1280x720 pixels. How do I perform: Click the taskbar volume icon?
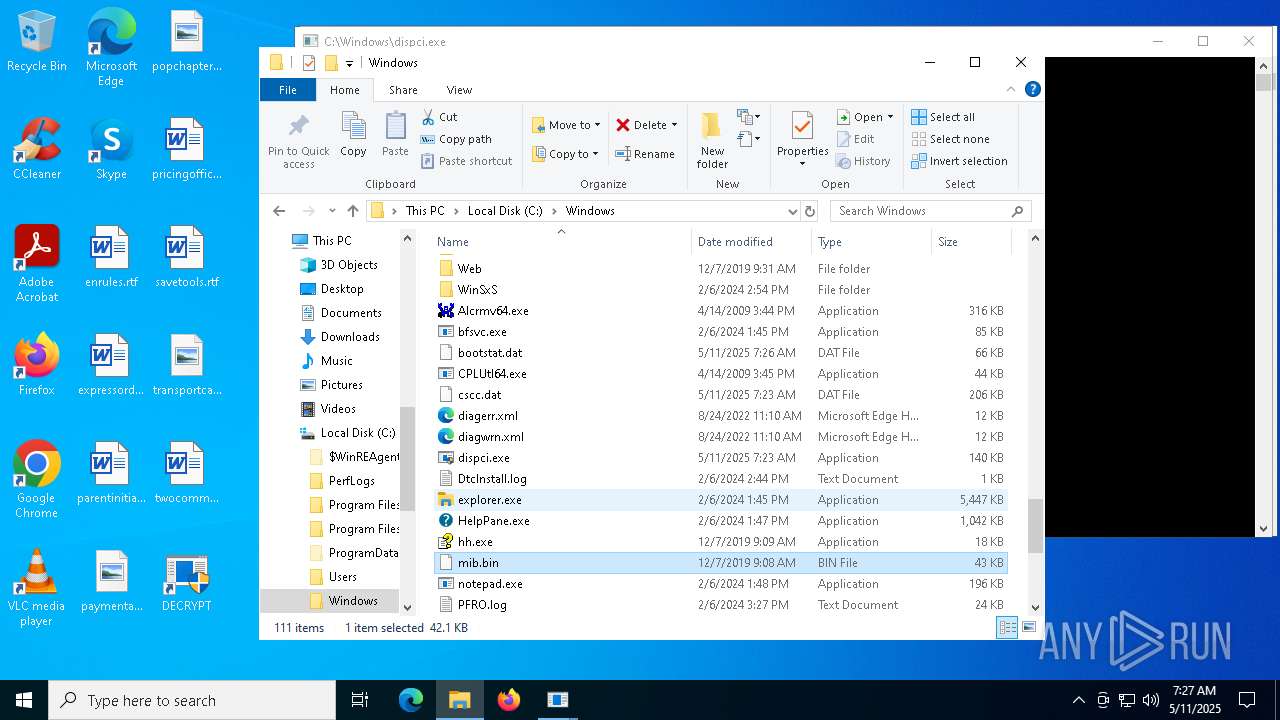point(1151,700)
